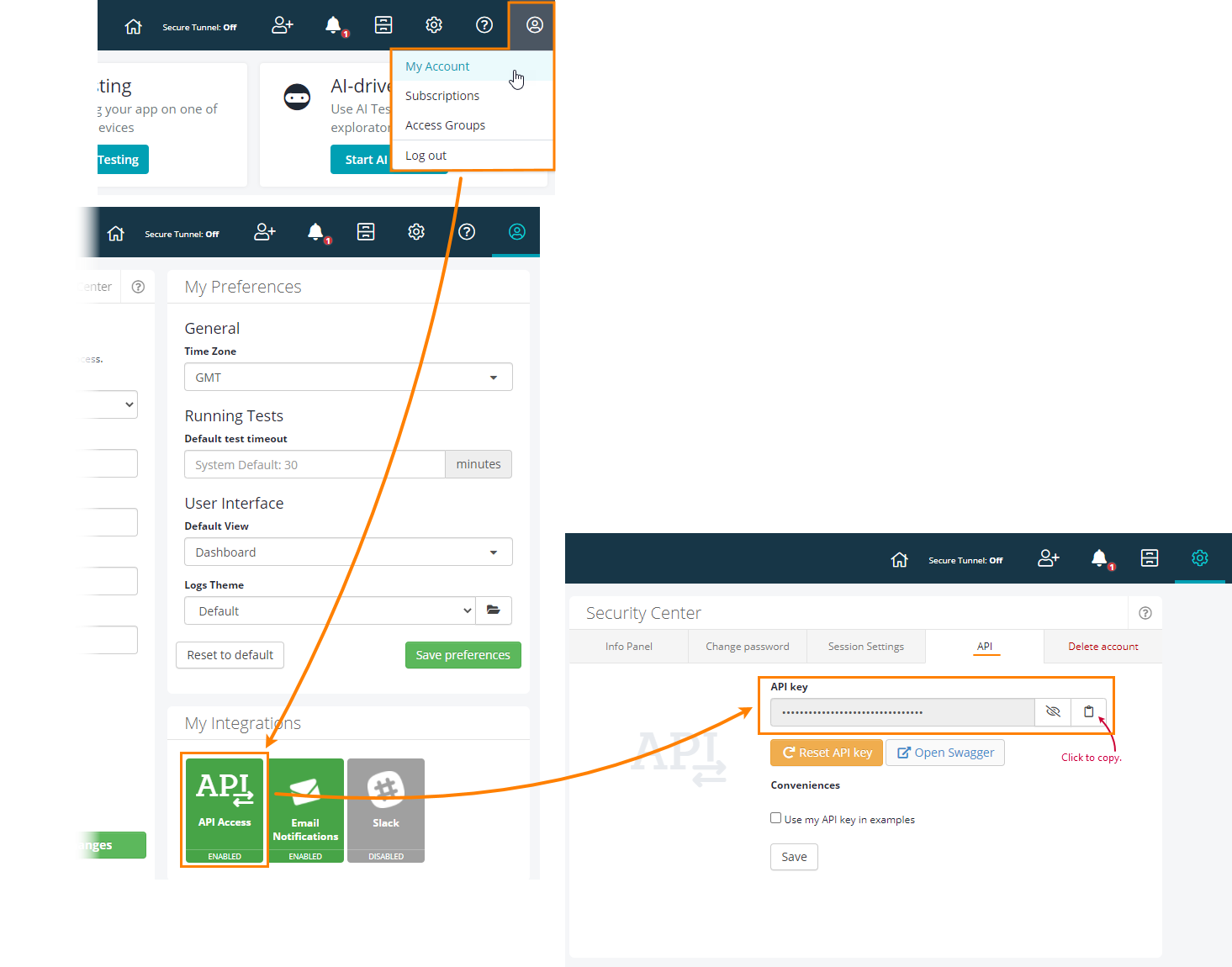Select My Account from the user menu
Viewport: 1232px width, 967px height.
coord(437,66)
